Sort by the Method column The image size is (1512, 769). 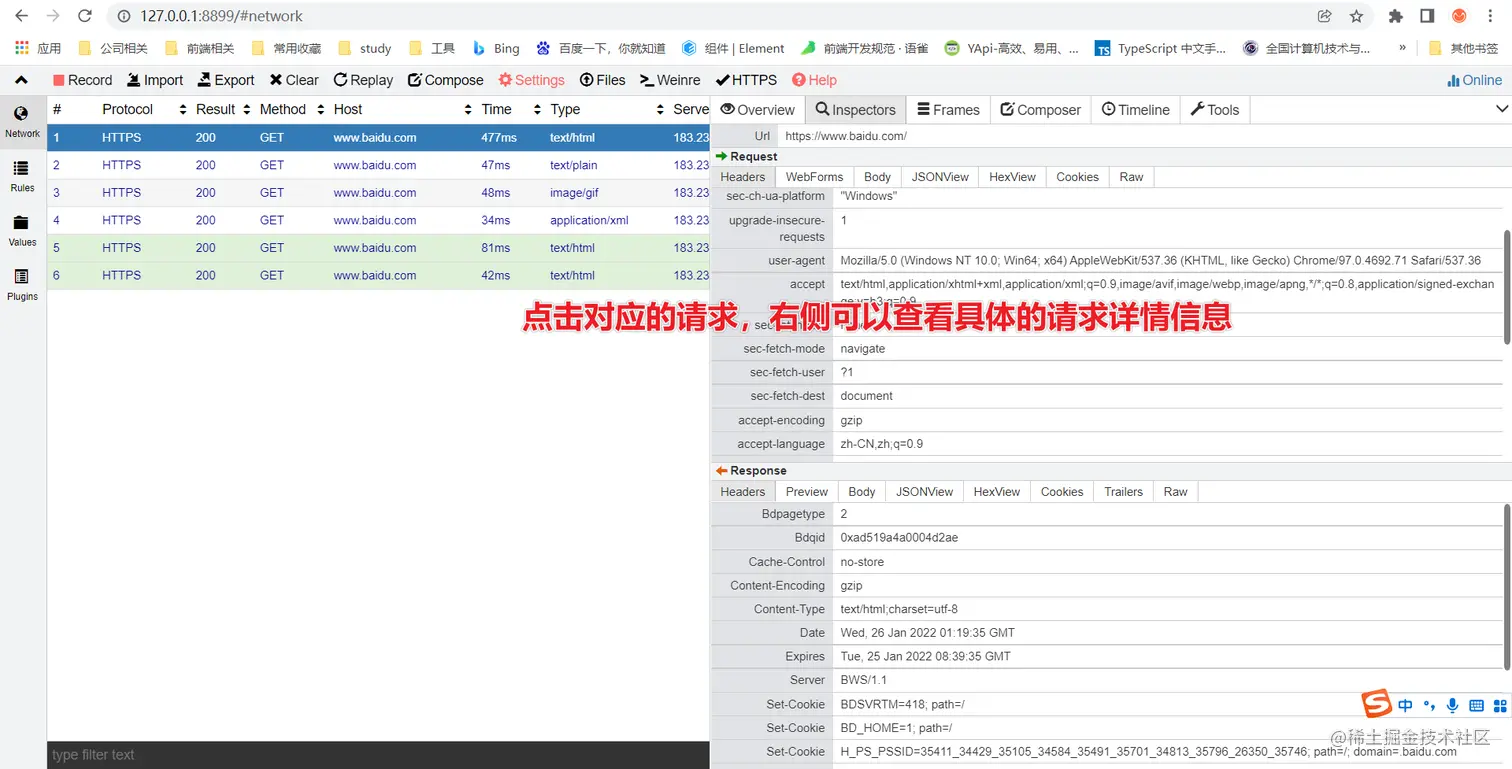[x=291, y=110]
